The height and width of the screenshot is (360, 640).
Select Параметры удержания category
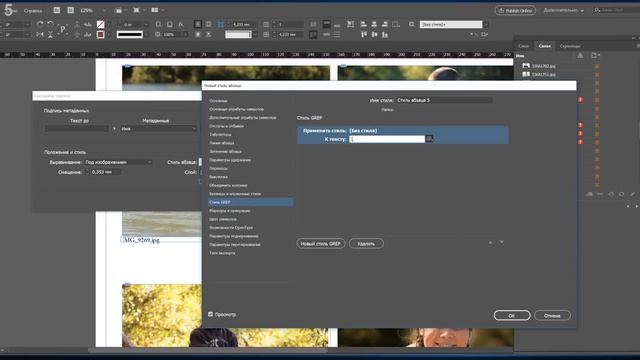tap(230, 160)
